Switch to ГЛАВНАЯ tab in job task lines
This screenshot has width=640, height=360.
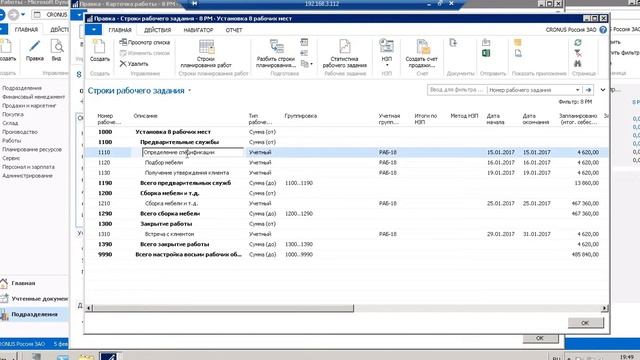(120, 30)
